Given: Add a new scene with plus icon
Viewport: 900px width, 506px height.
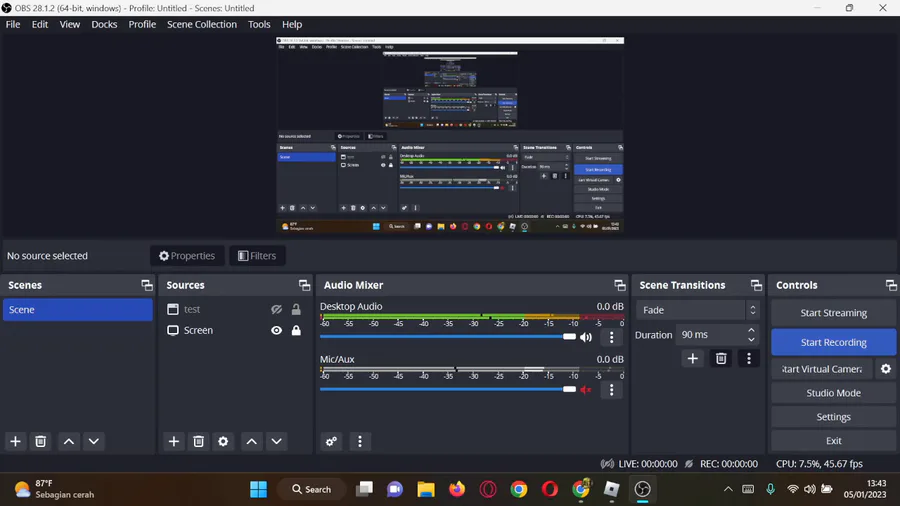Looking at the screenshot, I should (15, 441).
